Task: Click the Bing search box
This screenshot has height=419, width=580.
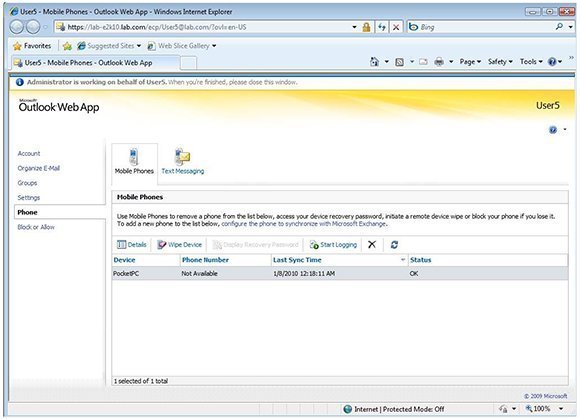Action: (x=485, y=27)
